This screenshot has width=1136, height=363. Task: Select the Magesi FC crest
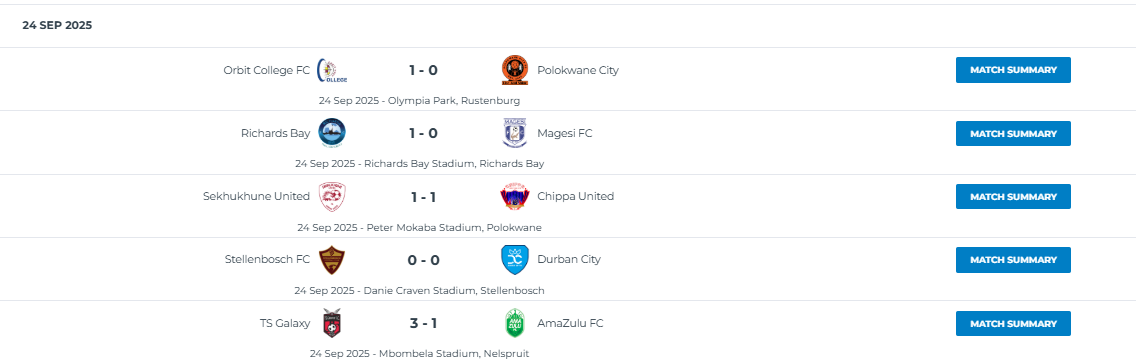pyautogui.click(x=514, y=133)
